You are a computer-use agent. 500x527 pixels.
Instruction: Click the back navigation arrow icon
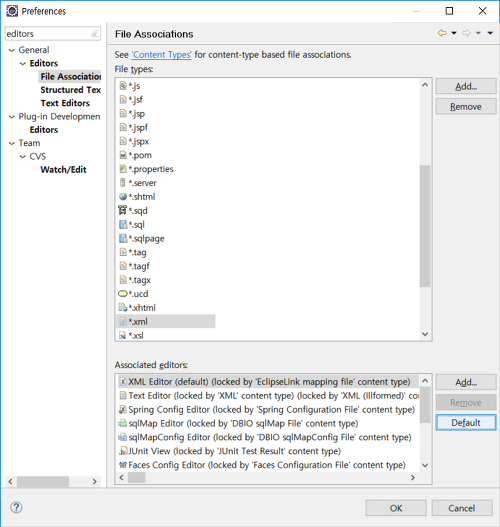(x=442, y=33)
